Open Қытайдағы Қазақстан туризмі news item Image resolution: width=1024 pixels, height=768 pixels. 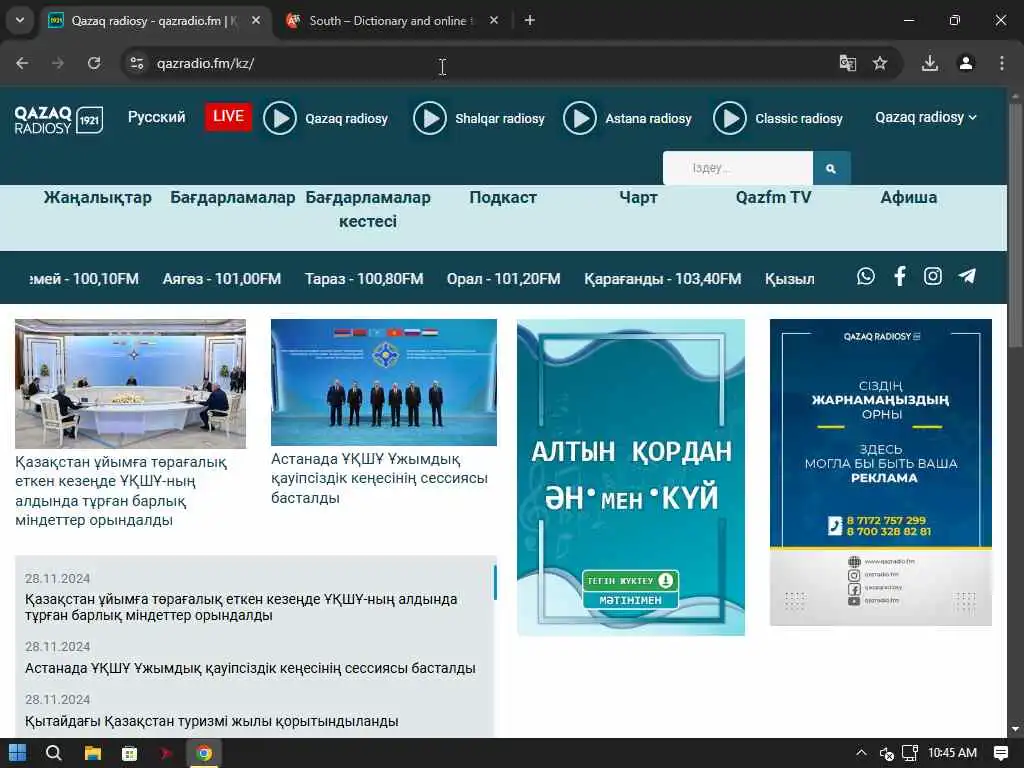(212, 722)
